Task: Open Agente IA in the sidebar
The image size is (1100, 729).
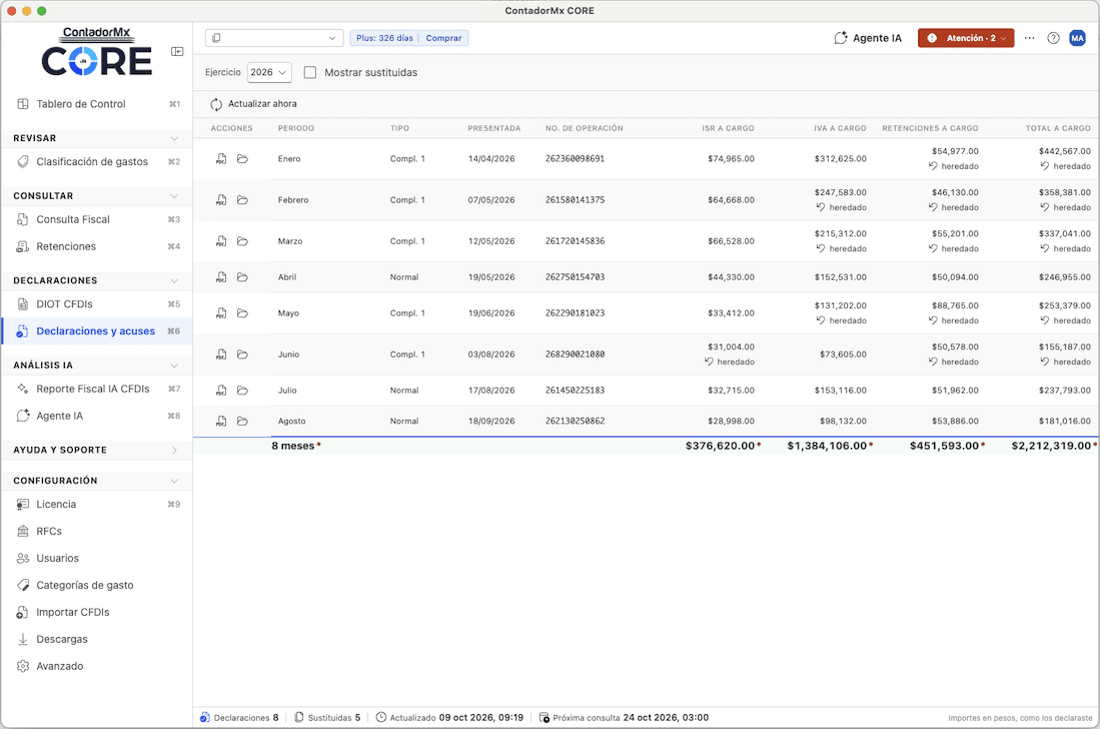Action: (x=97, y=416)
